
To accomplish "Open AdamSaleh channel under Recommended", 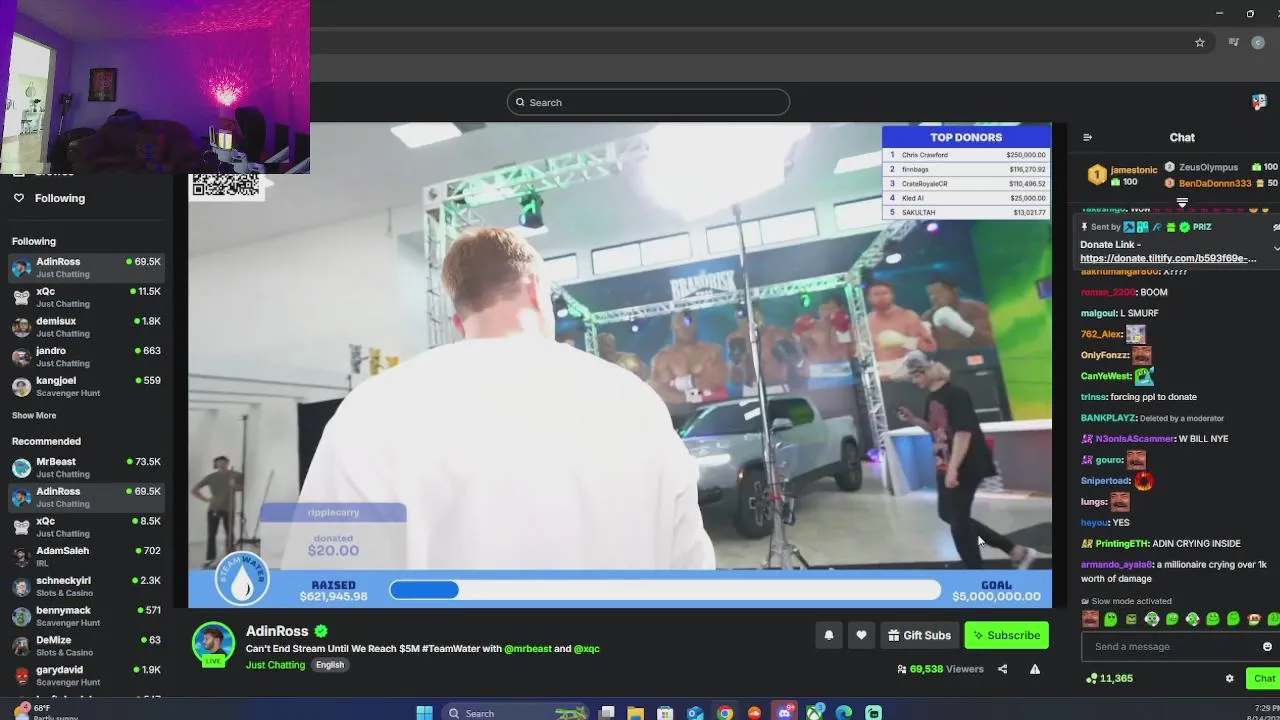I will click(x=86, y=556).
